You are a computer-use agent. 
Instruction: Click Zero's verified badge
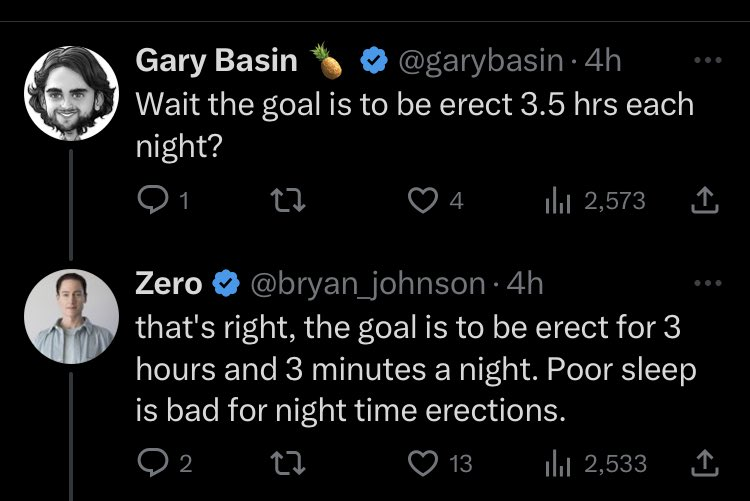pyautogui.click(x=226, y=285)
